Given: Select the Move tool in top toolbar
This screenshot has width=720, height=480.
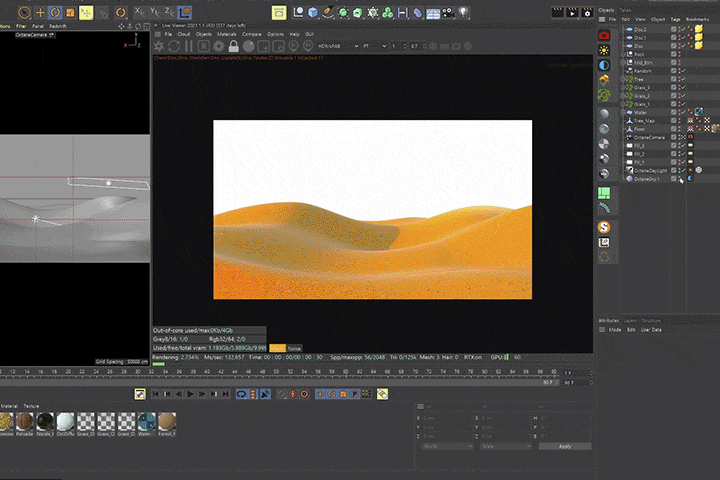Looking at the screenshot, I should point(40,13).
